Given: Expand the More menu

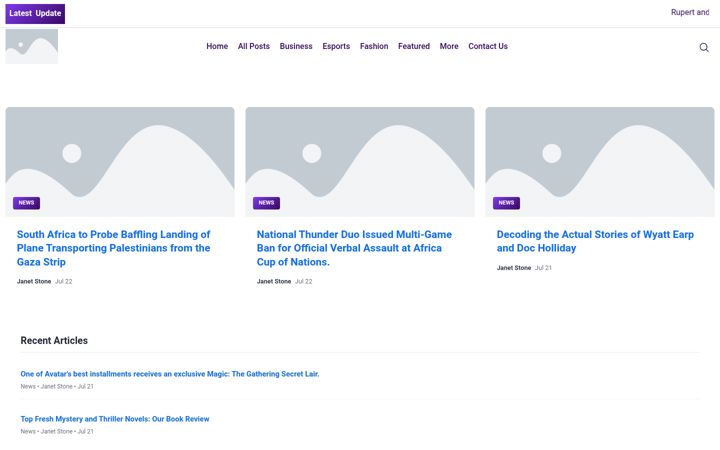Looking at the screenshot, I should pos(449,46).
